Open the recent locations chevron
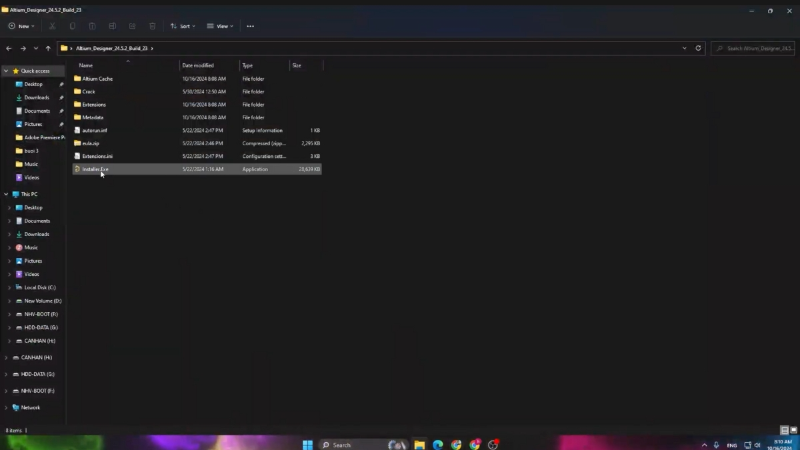Image resolution: width=800 pixels, height=450 pixels. (x=36, y=48)
